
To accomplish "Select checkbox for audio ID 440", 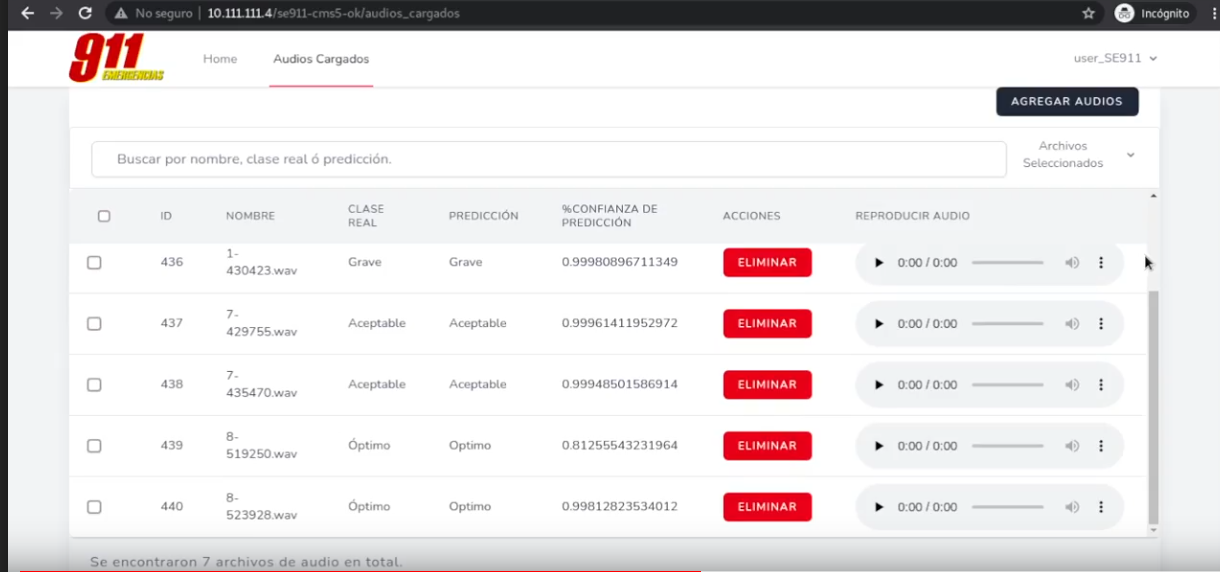I will point(94,507).
